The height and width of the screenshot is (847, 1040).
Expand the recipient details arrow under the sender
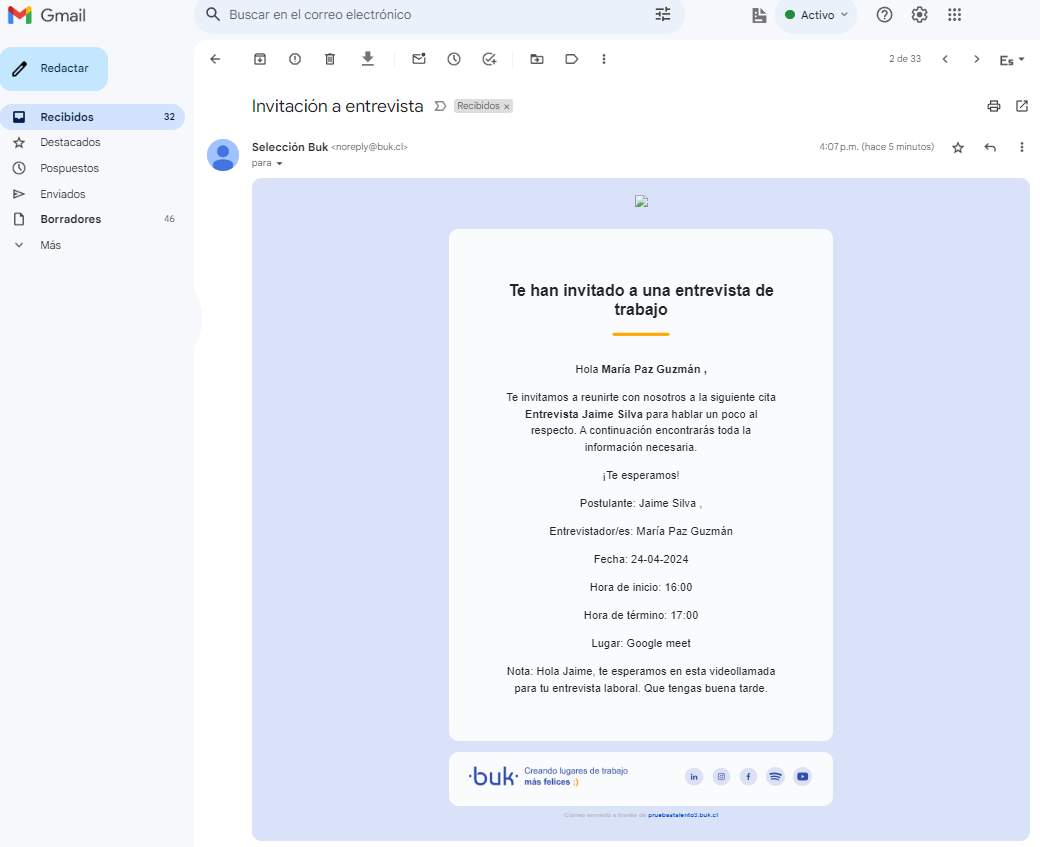pos(280,163)
